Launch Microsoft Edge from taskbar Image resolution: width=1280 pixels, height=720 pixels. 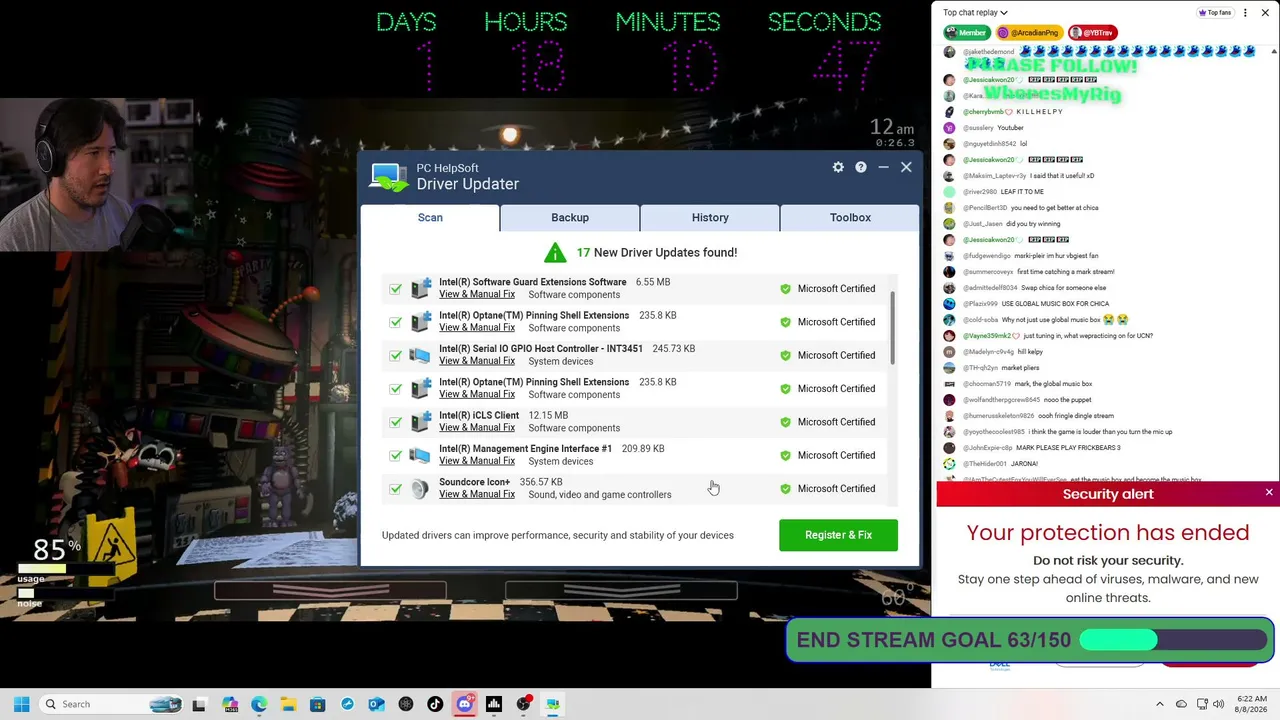[259, 704]
